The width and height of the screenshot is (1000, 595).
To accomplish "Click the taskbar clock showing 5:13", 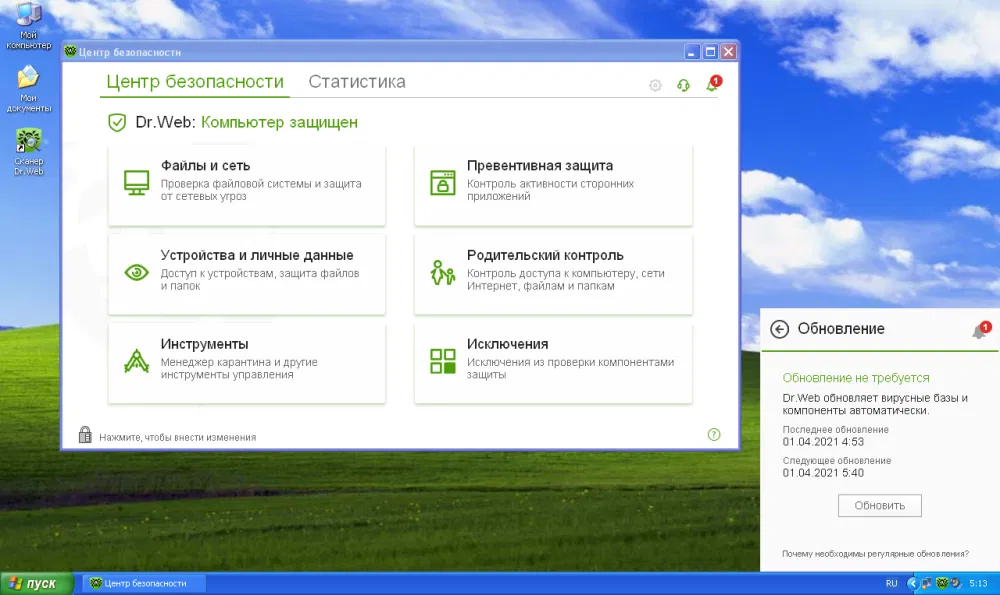I will tap(978, 583).
